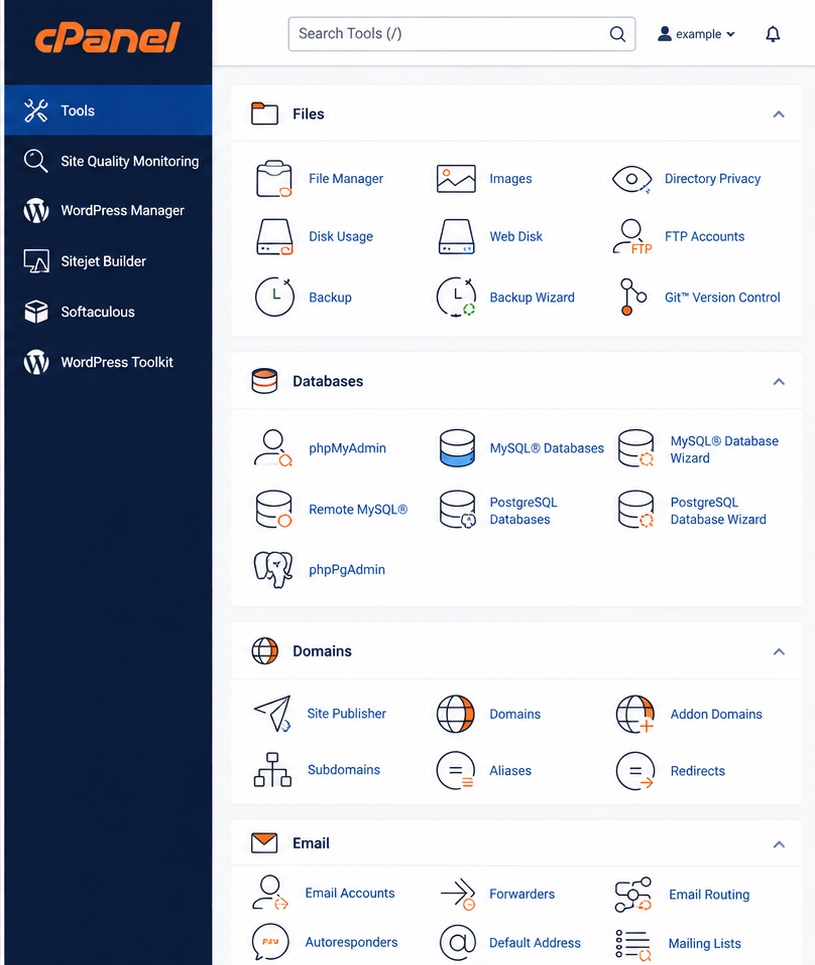
Task: Click the phpMyAdmin link text
Action: 347,448
